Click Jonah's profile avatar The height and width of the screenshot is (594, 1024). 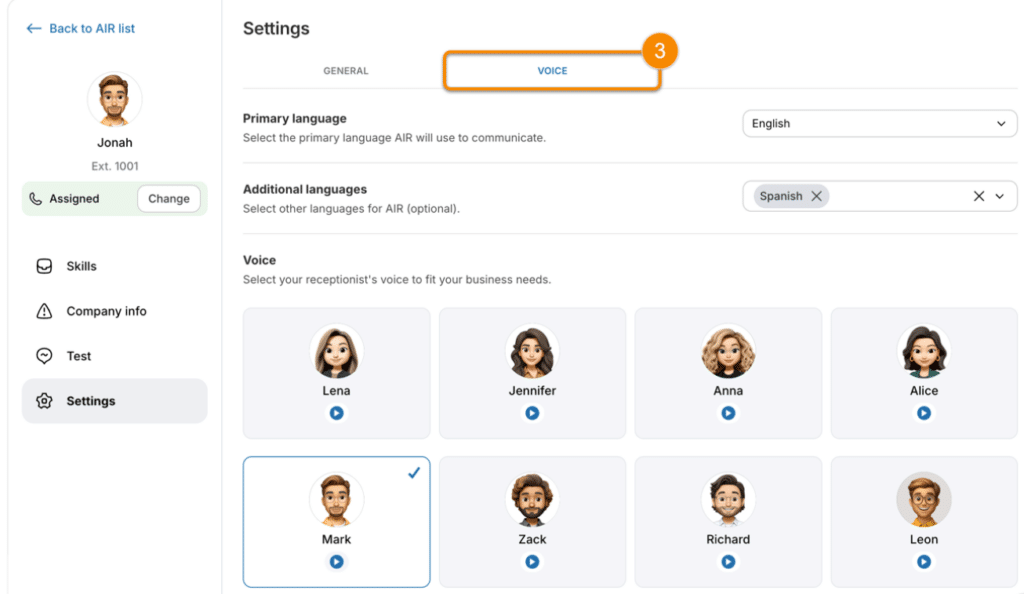114,99
